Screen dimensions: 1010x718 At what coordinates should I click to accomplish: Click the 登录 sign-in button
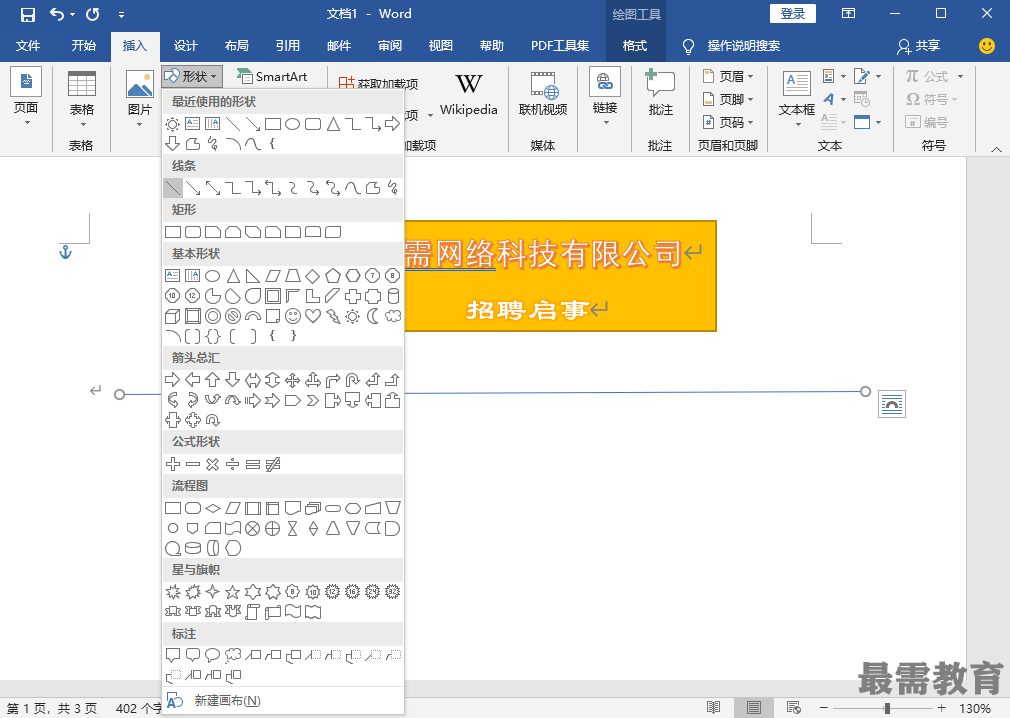(792, 14)
